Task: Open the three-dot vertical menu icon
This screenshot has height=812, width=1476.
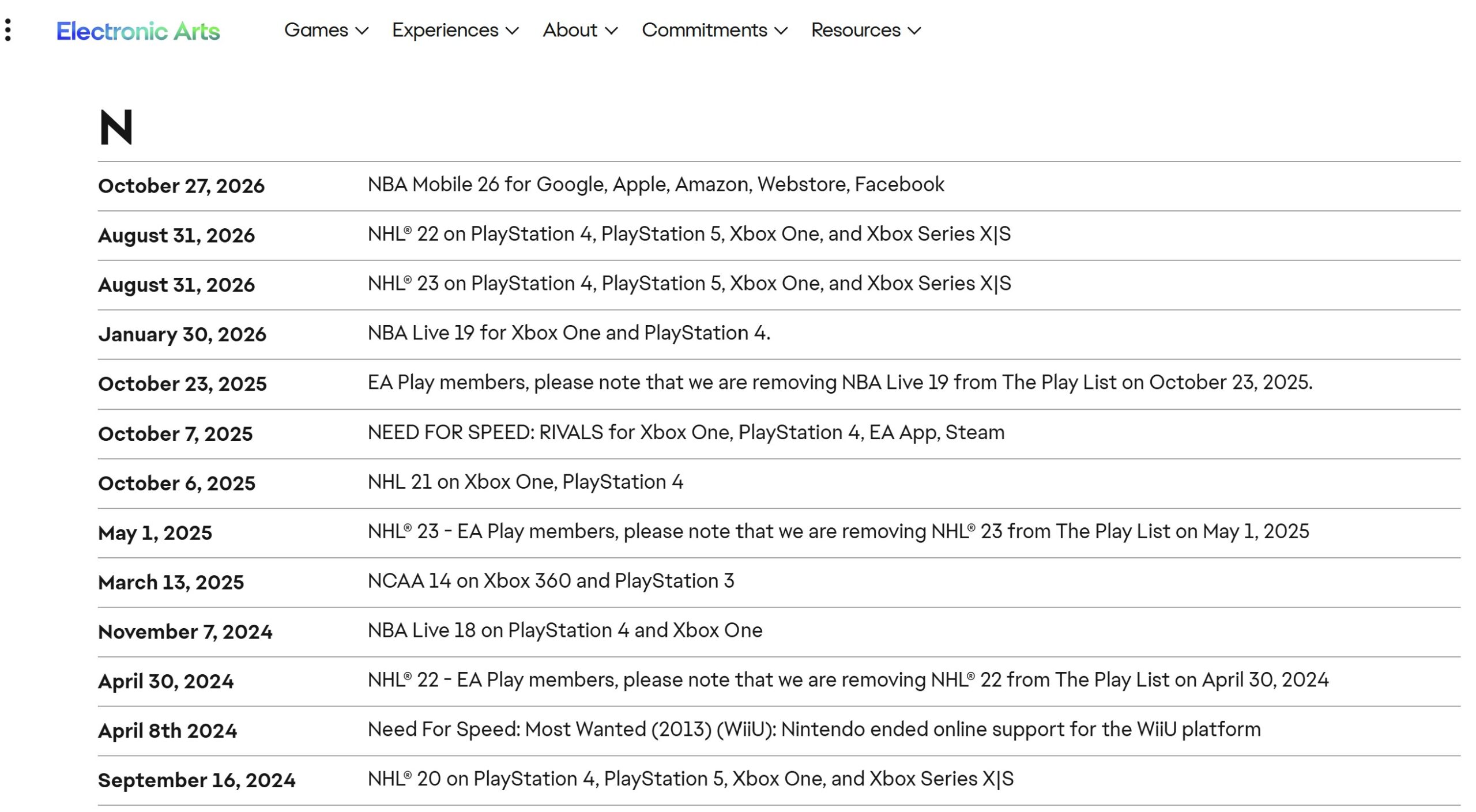Action: (x=8, y=30)
